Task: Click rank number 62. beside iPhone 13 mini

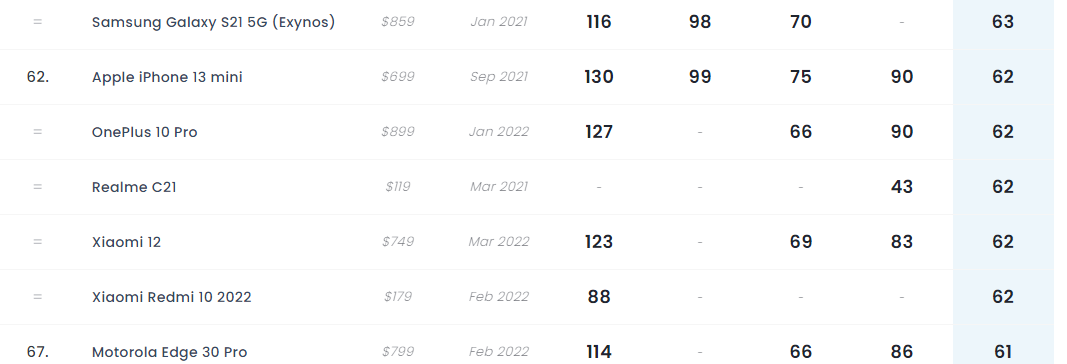Action: pyautogui.click(x=37, y=77)
